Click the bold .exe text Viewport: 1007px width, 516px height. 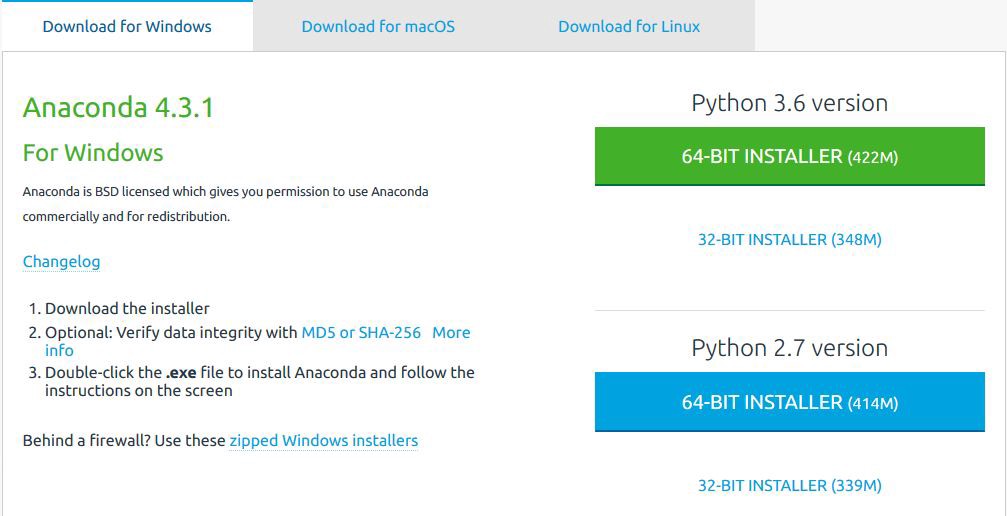(181, 373)
